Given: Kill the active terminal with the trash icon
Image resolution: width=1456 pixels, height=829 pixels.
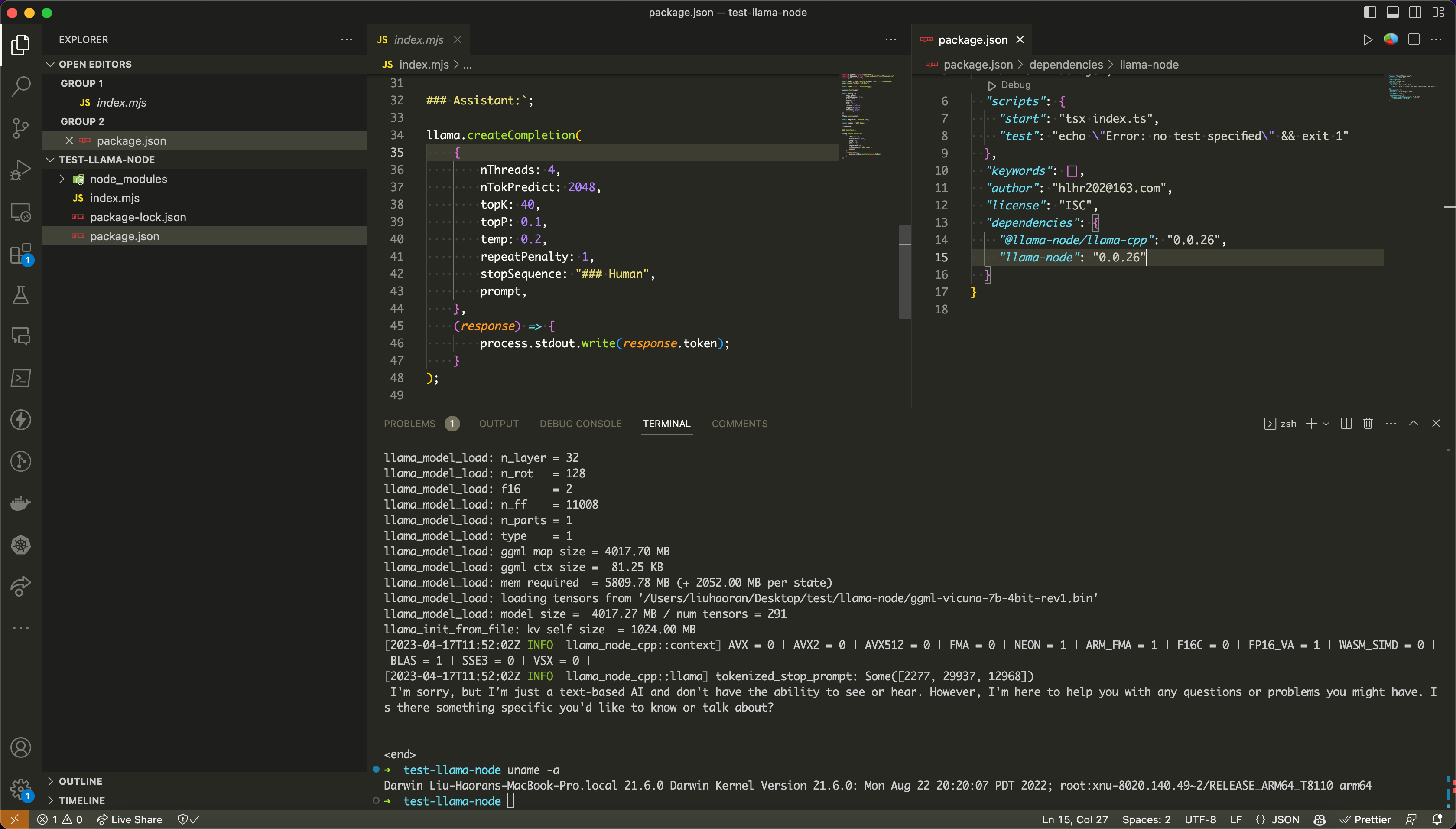Looking at the screenshot, I should 1367,424.
